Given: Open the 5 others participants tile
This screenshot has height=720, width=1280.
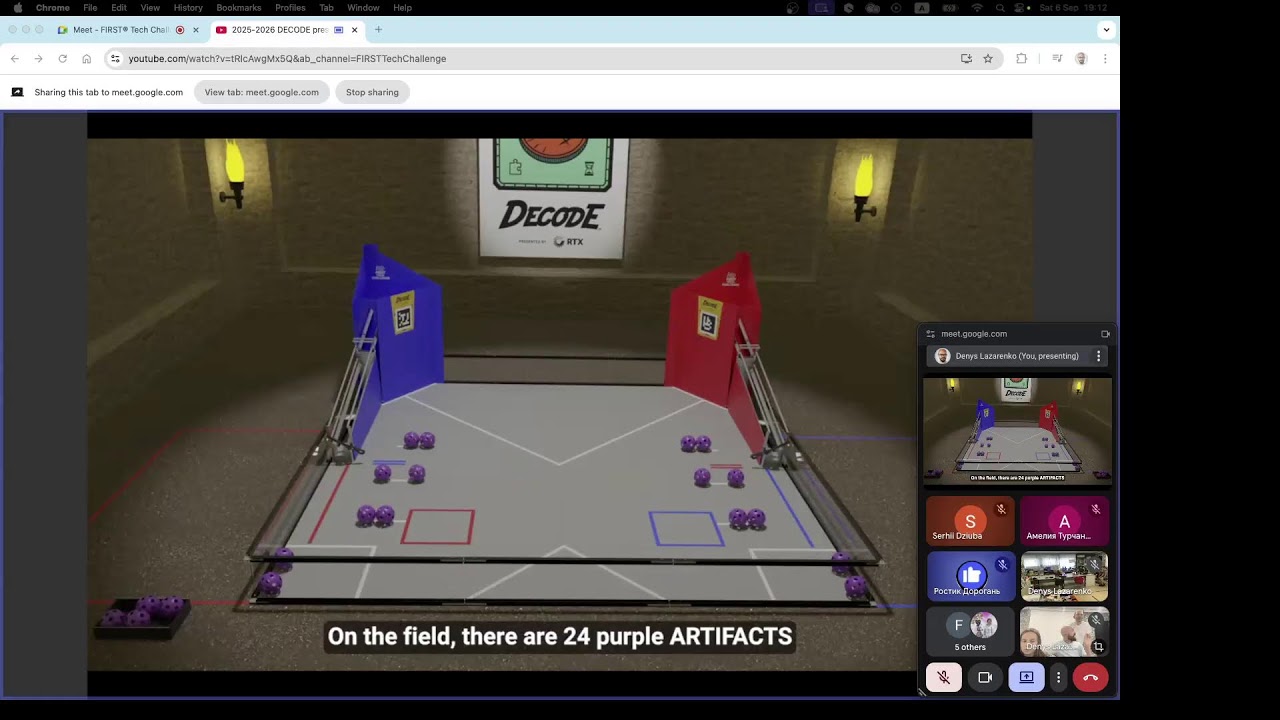Looking at the screenshot, I should coord(970,632).
